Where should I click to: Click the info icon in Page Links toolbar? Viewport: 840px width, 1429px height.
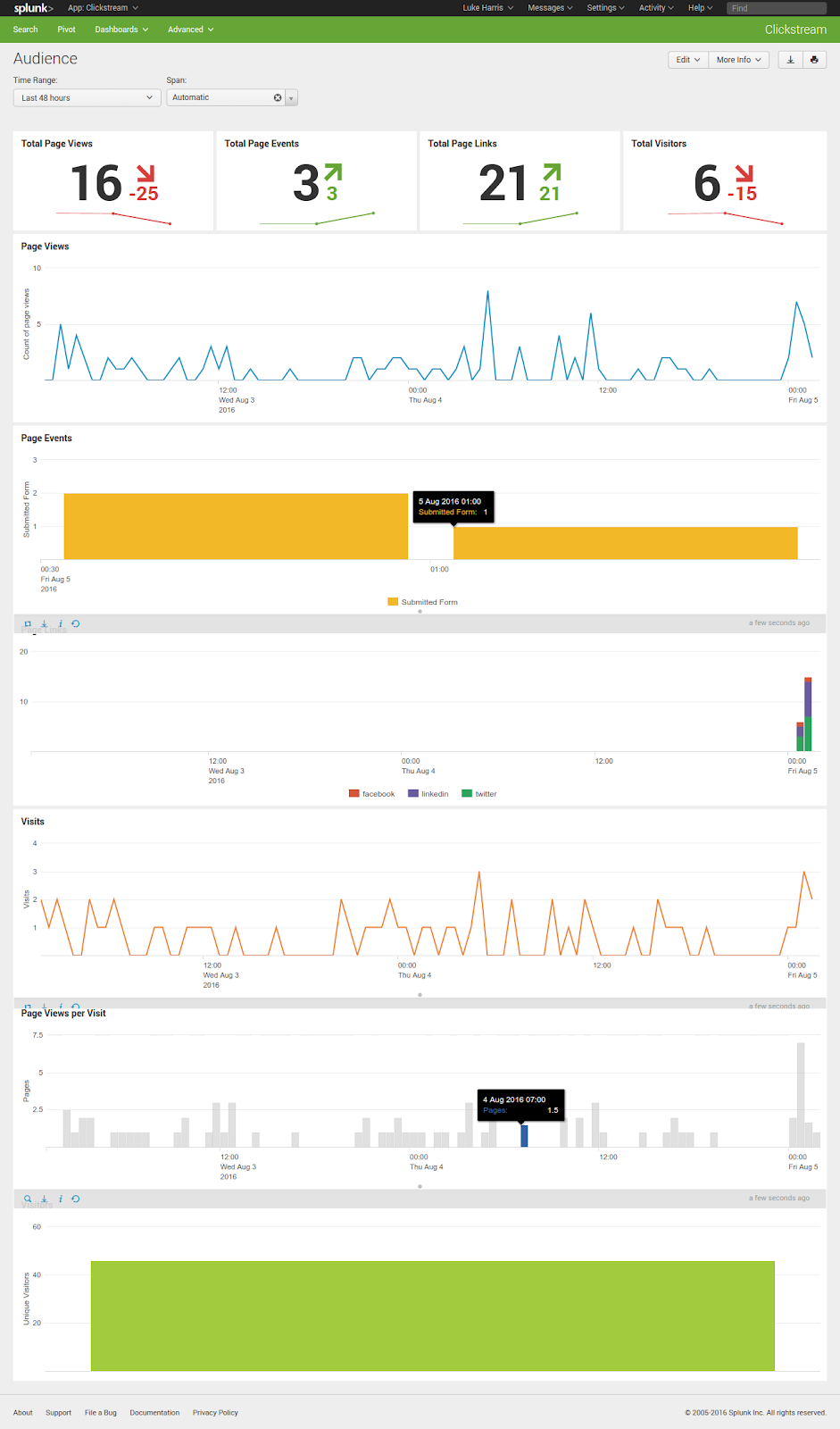click(61, 623)
